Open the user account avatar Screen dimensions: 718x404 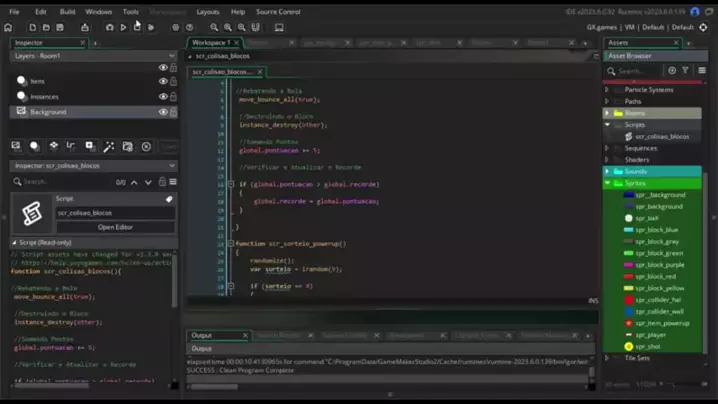click(x=695, y=12)
